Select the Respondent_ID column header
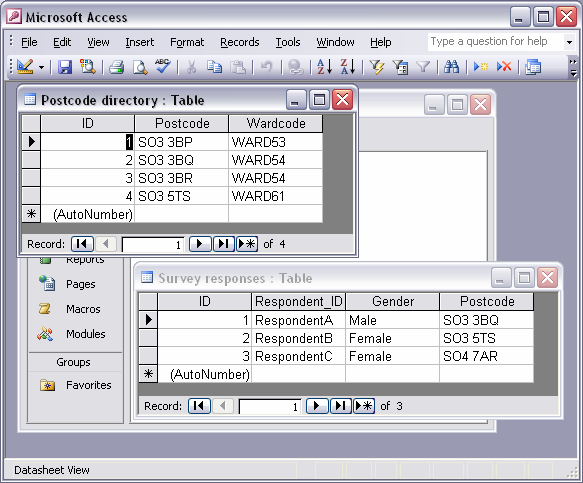 click(x=299, y=301)
